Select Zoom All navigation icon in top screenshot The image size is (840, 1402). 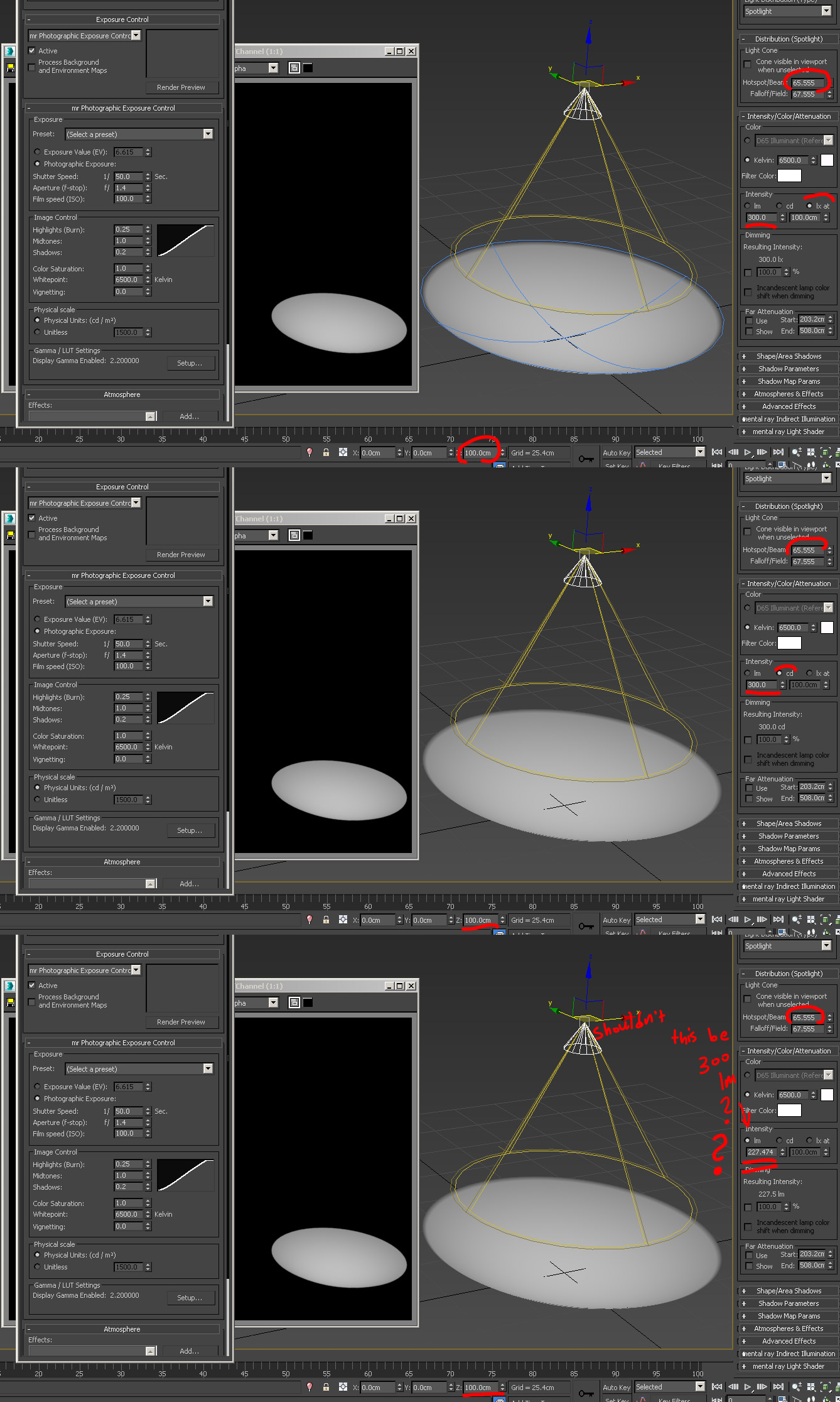coord(811,452)
